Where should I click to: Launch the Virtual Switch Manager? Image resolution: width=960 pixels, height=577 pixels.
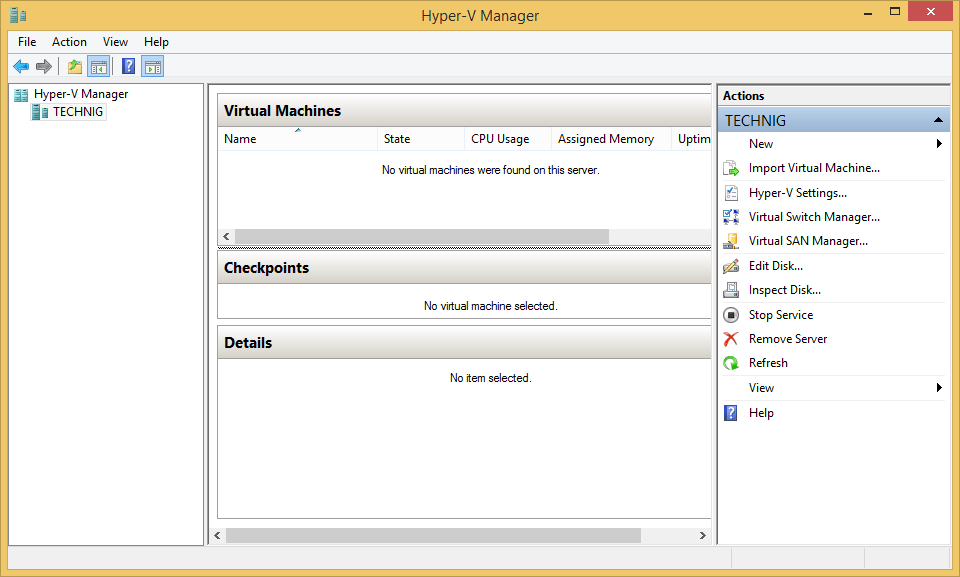[814, 216]
